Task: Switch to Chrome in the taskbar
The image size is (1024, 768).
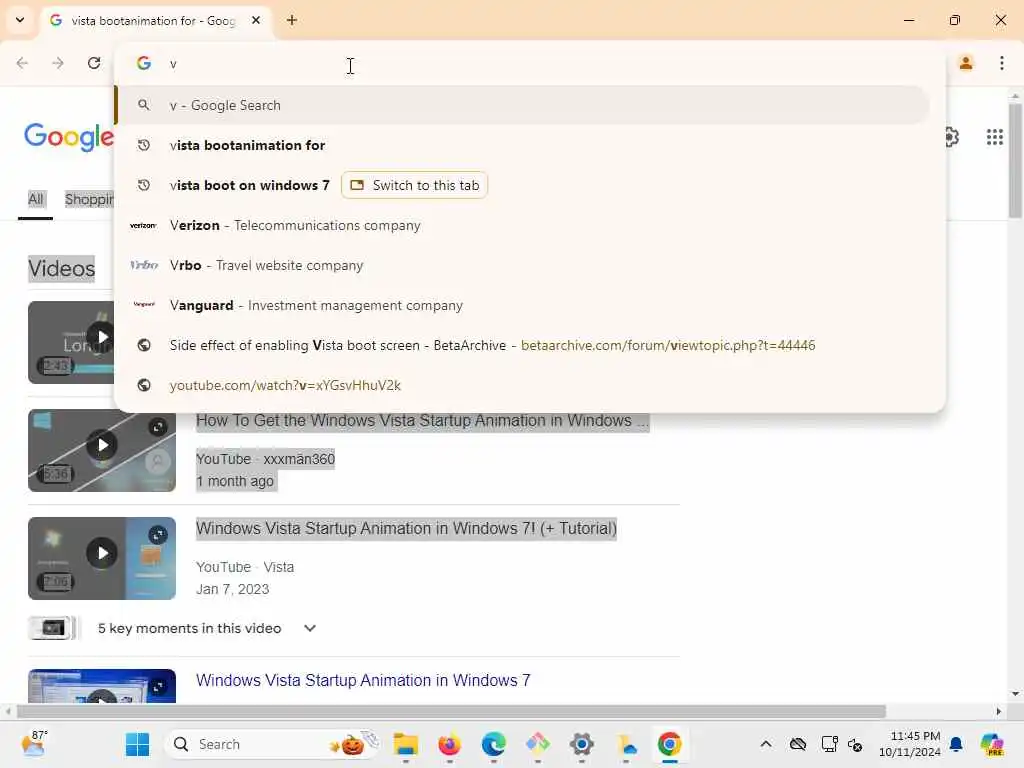Action: (x=669, y=744)
